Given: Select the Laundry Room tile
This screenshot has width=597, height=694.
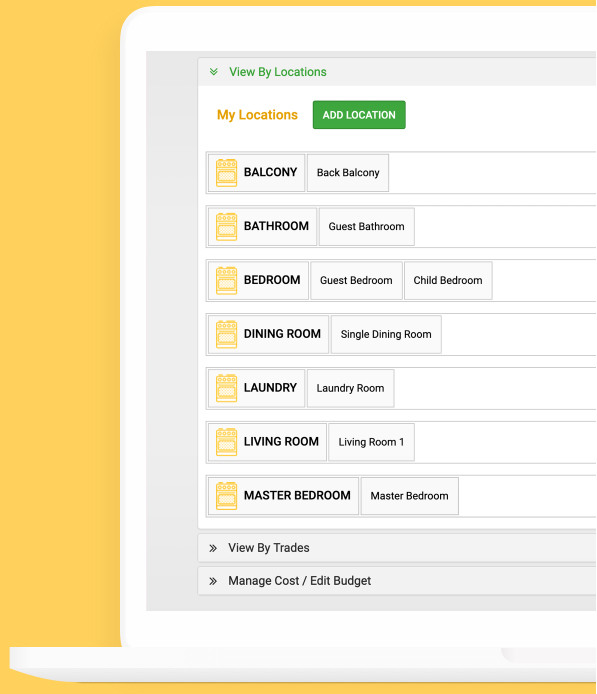Looking at the screenshot, I should 350,388.
